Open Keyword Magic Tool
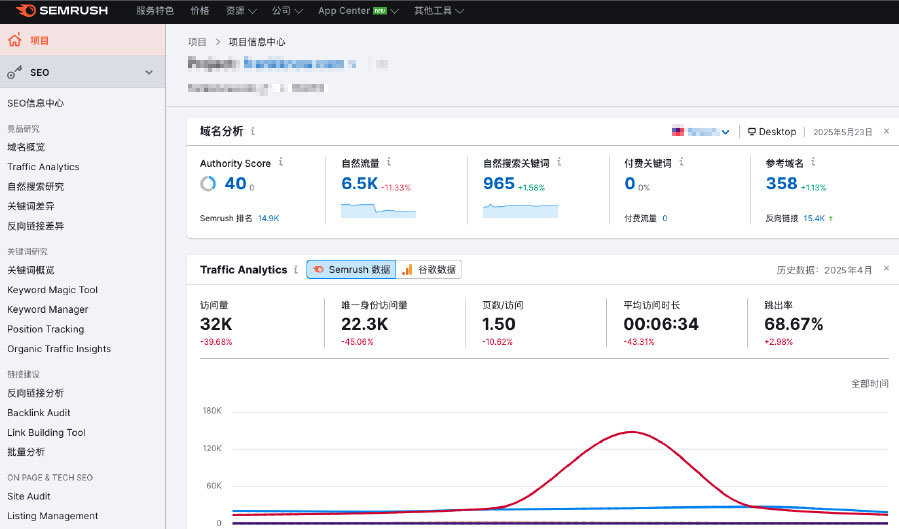Image resolution: width=899 pixels, height=529 pixels. [52, 290]
